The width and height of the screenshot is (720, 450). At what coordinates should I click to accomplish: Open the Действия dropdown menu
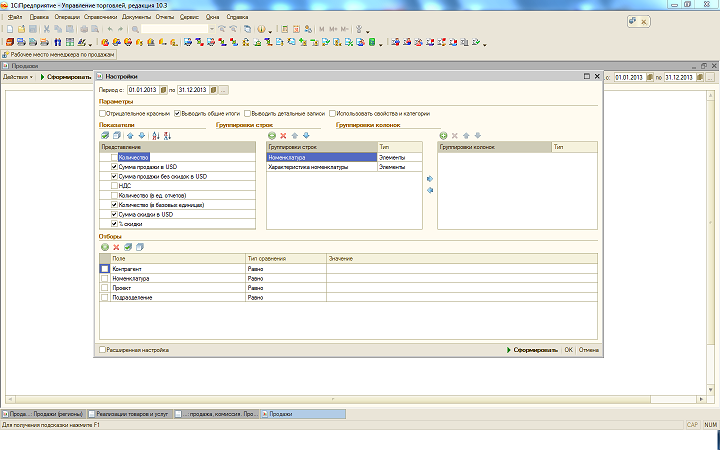click(x=17, y=77)
